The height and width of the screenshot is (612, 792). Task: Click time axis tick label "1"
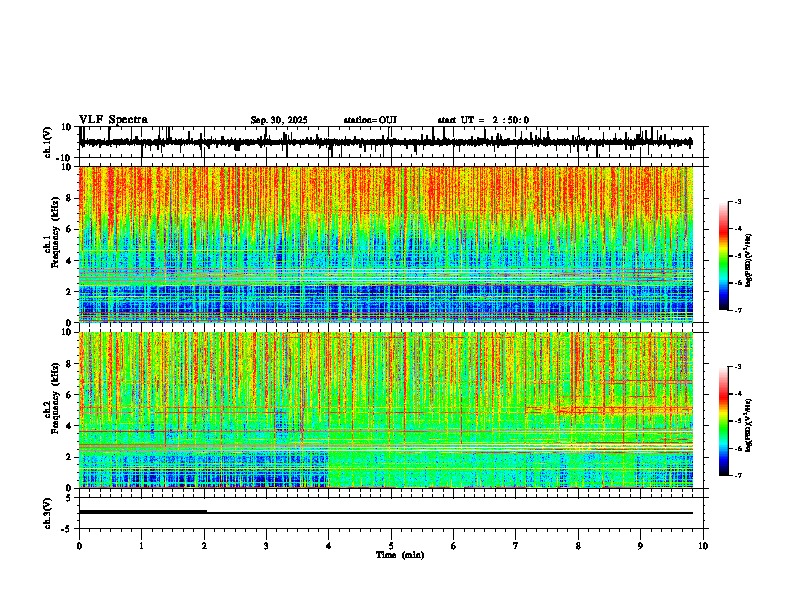coord(141,546)
